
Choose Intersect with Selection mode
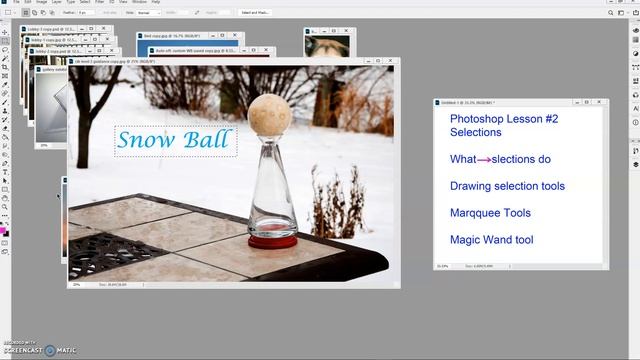coord(52,13)
